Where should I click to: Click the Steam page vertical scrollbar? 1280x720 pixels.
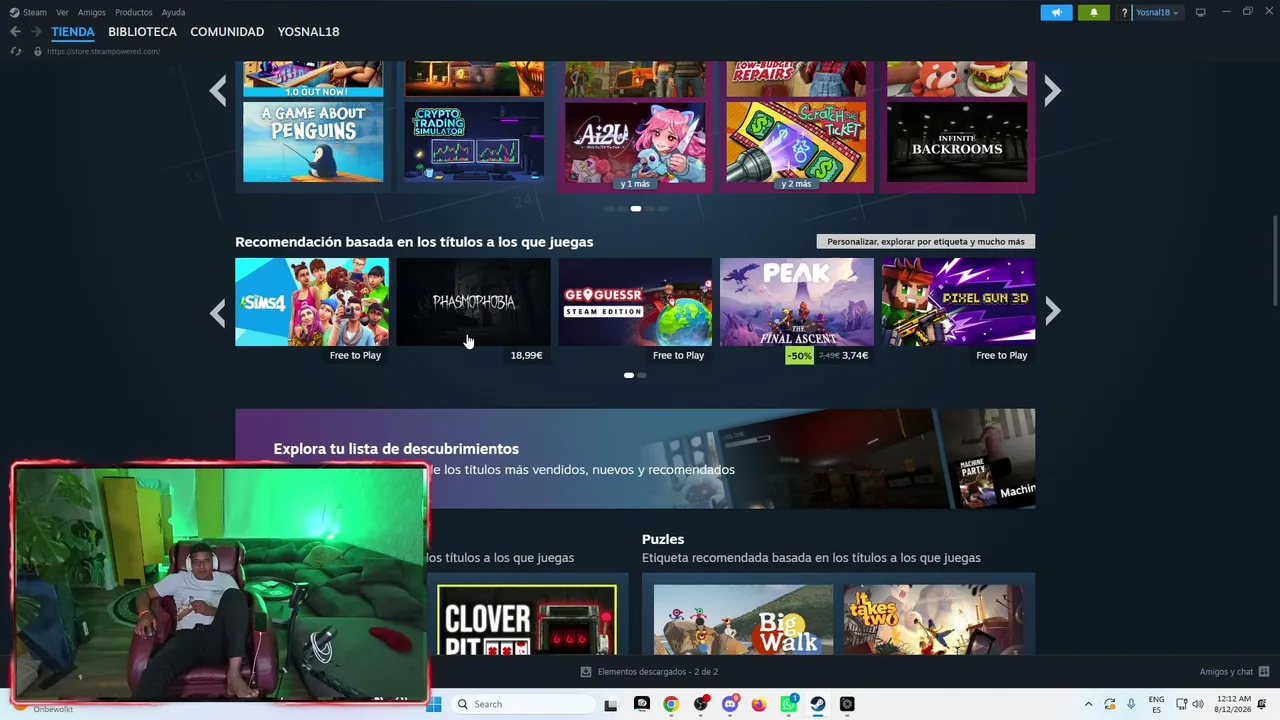1275,260
